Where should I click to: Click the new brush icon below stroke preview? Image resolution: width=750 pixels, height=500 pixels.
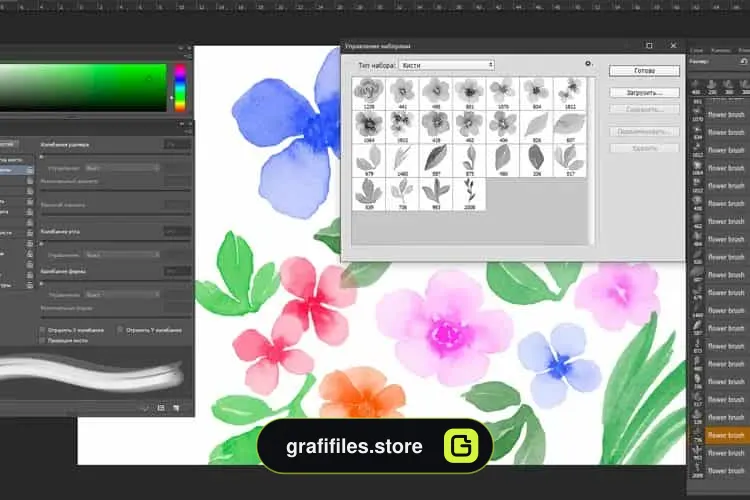176,408
